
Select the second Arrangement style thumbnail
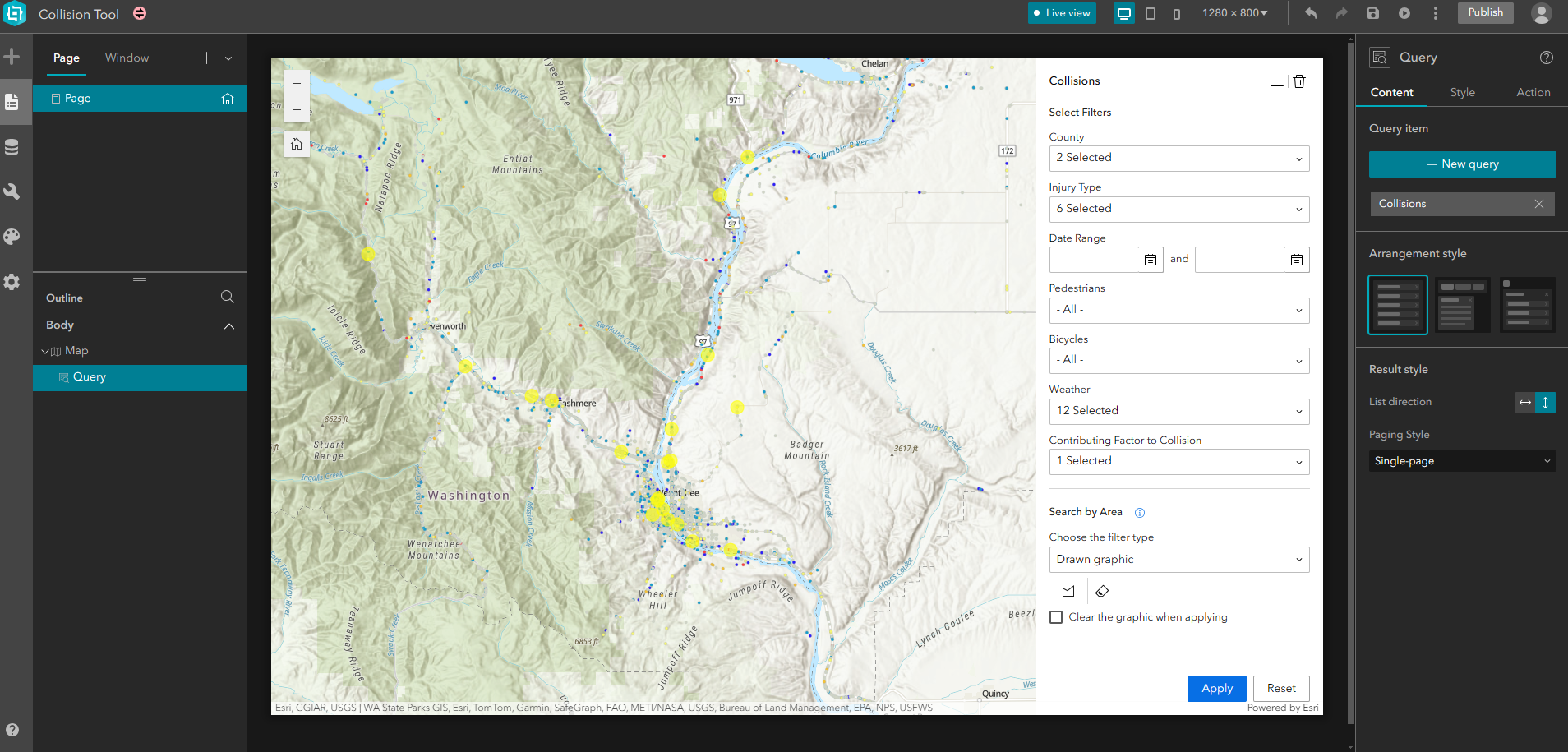pos(1463,304)
